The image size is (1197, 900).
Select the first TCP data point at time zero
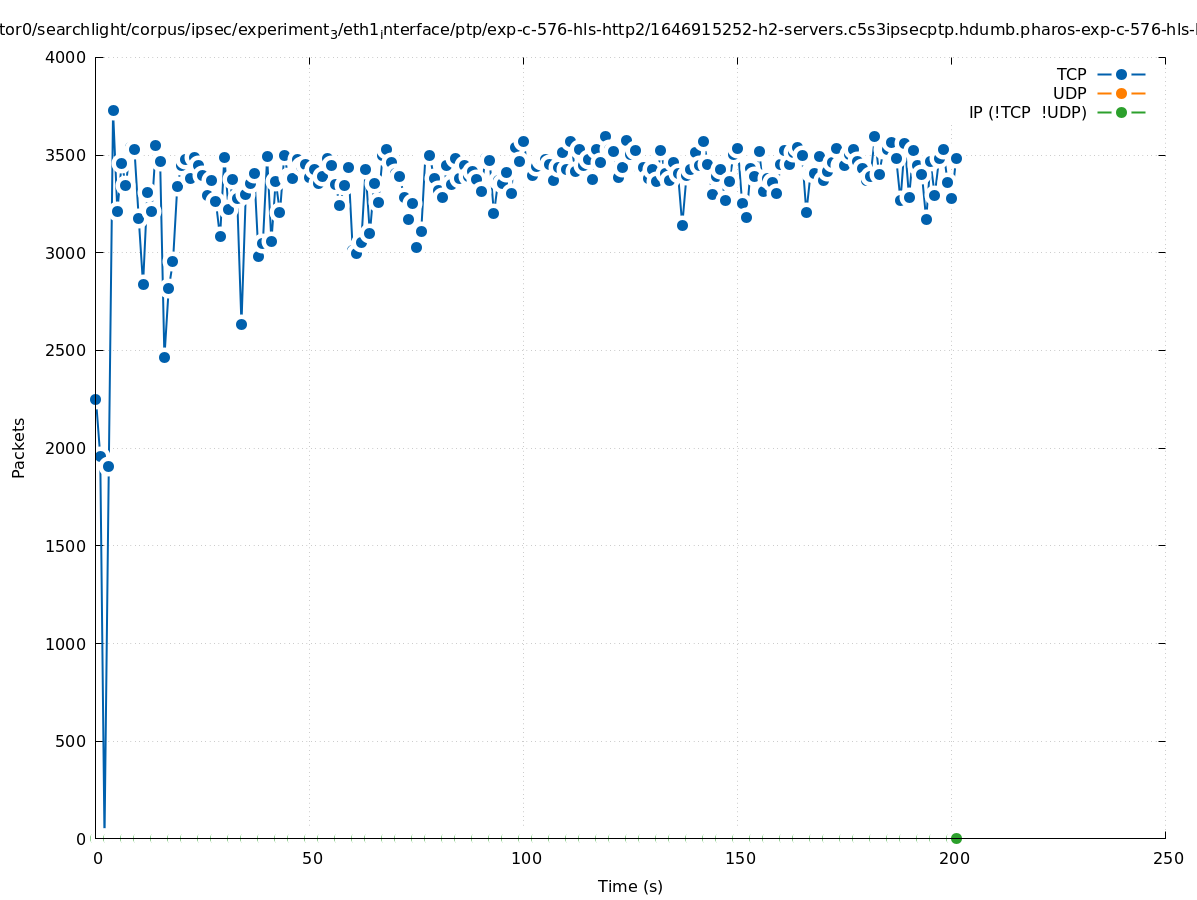click(x=96, y=399)
